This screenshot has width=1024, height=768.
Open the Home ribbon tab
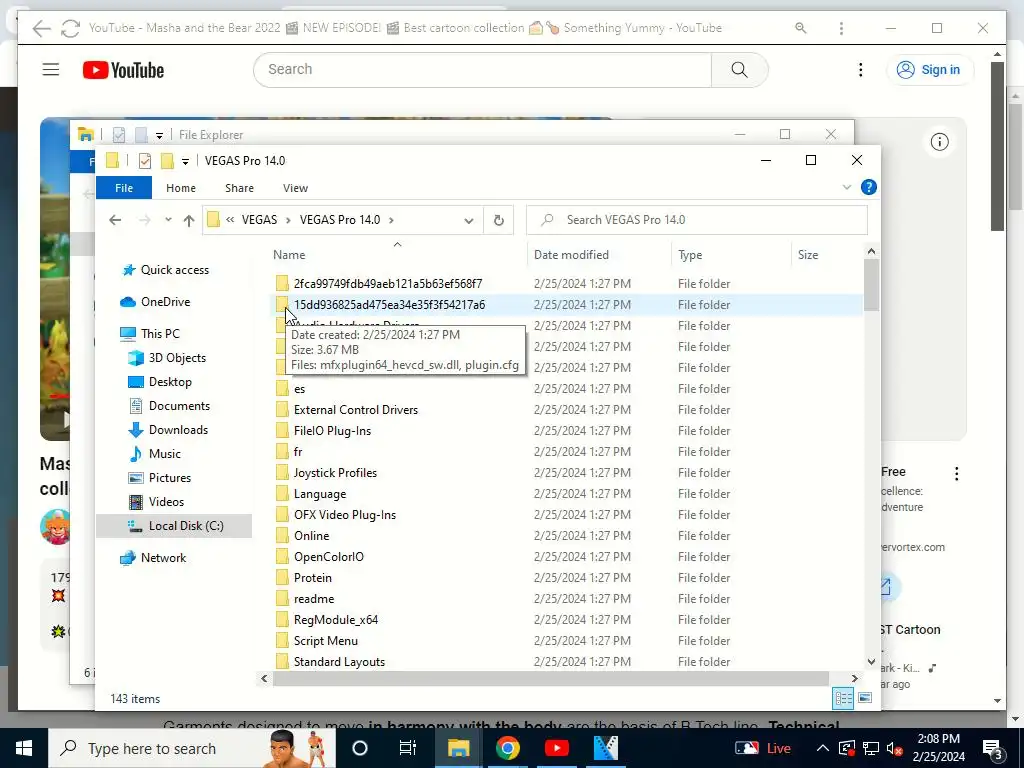[180, 188]
